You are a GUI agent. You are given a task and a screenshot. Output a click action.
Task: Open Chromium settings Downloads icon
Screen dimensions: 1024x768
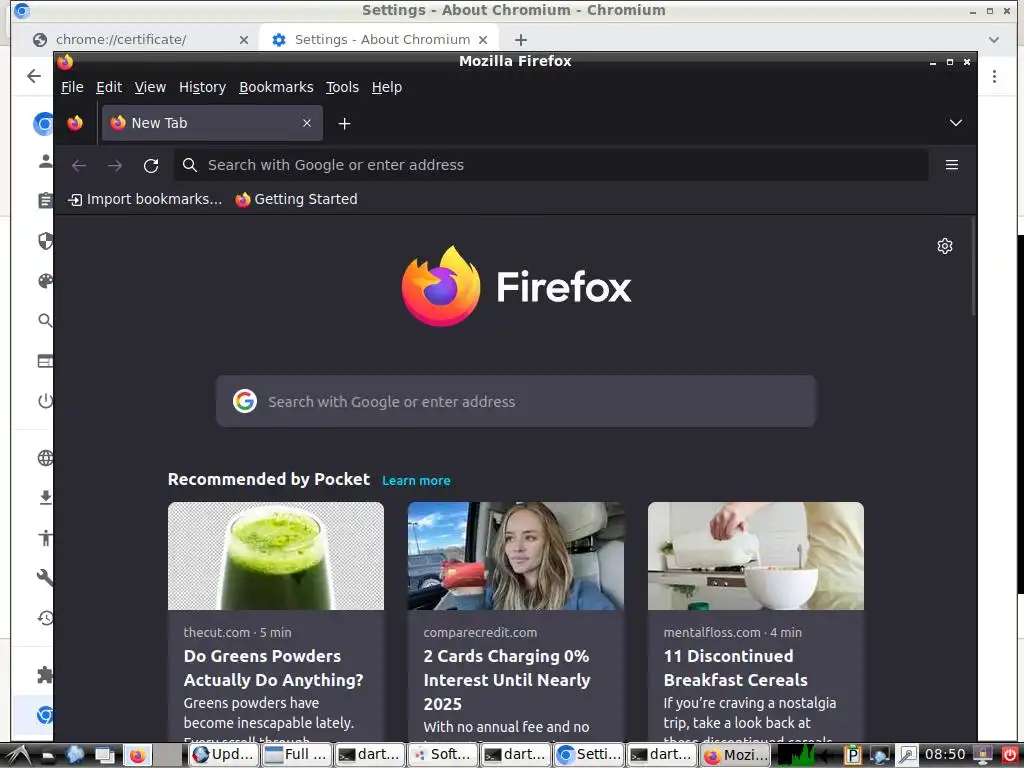point(45,498)
